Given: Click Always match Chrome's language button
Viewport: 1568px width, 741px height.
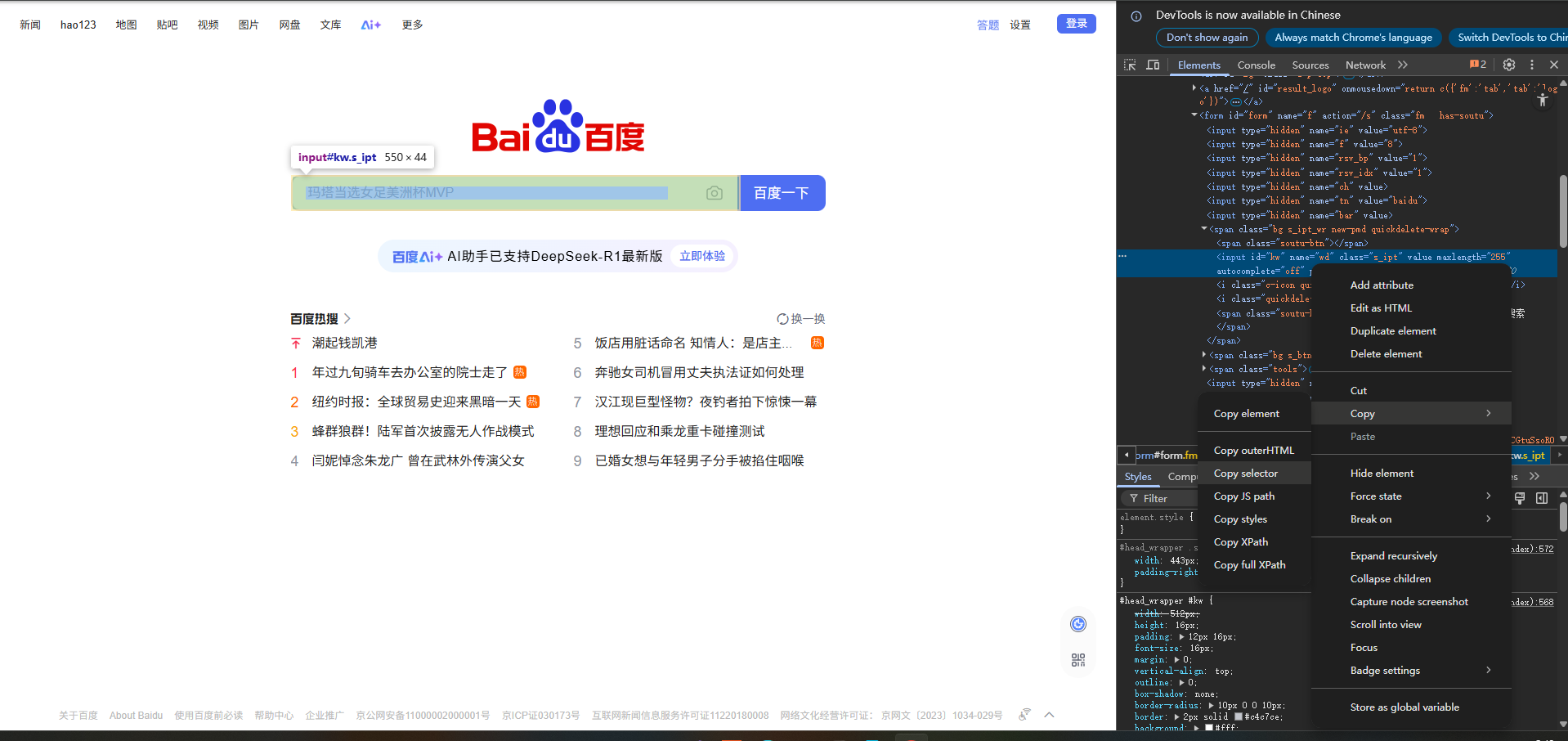Looking at the screenshot, I should 1353,38.
